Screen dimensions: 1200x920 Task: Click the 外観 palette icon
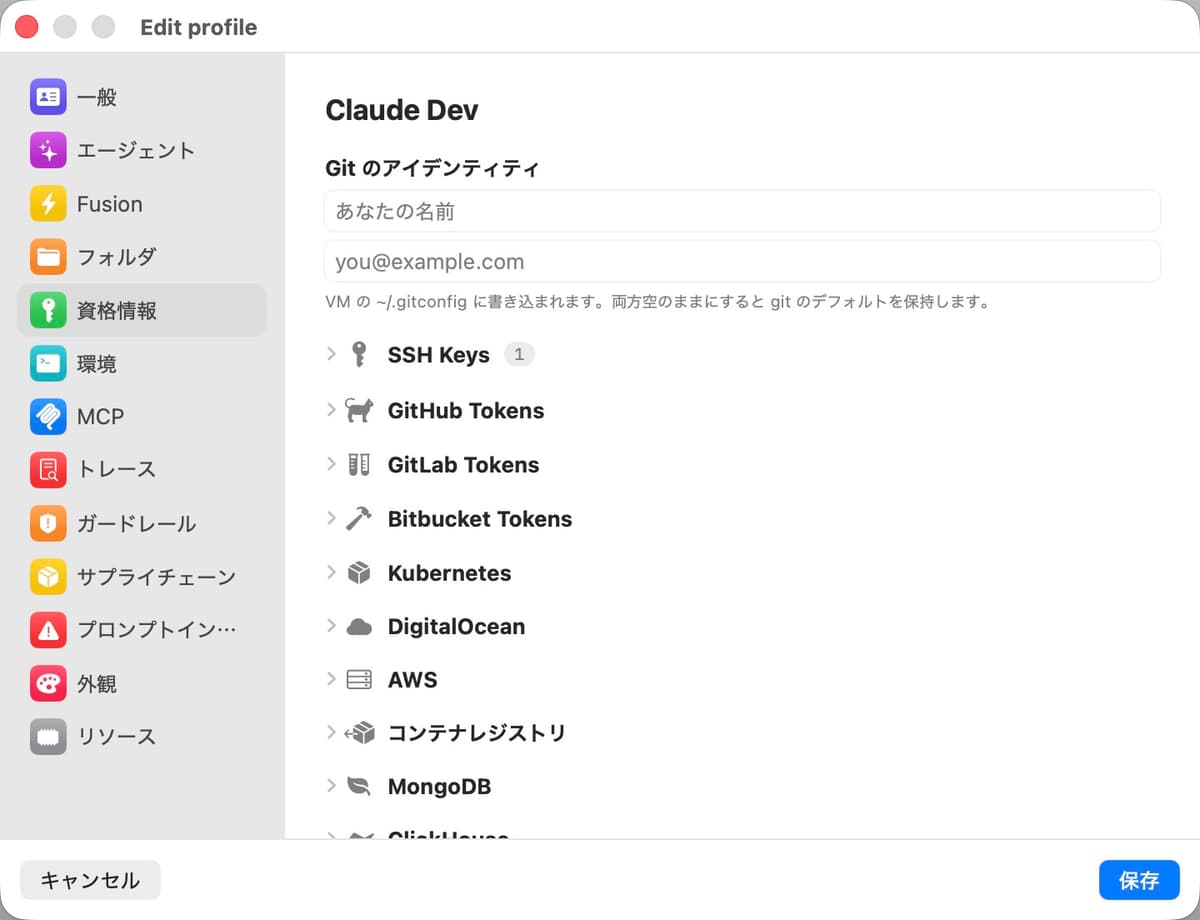(x=48, y=684)
